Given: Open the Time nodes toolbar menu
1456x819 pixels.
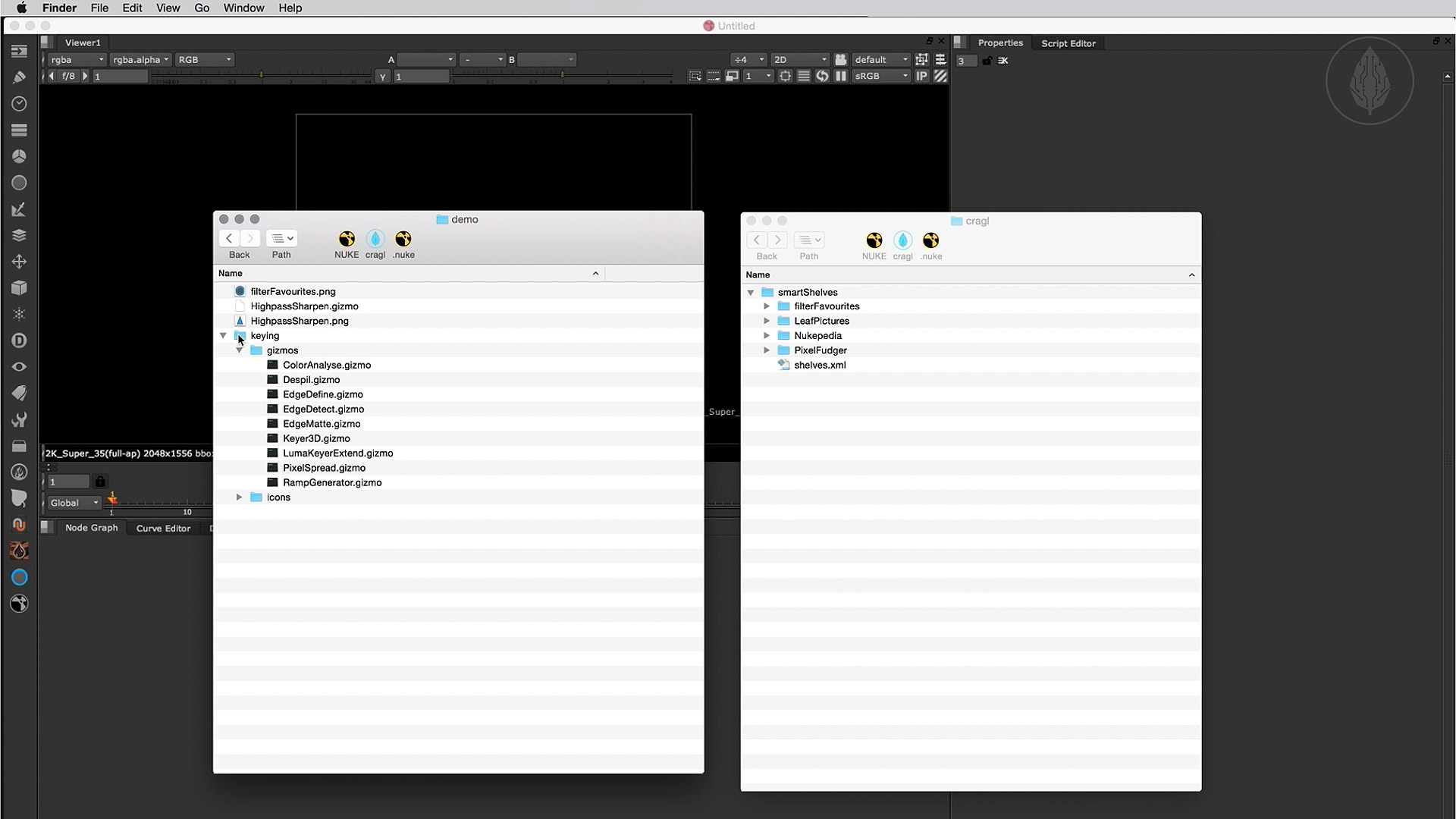Looking at the screenshot, I should click(x=19, y=103).
